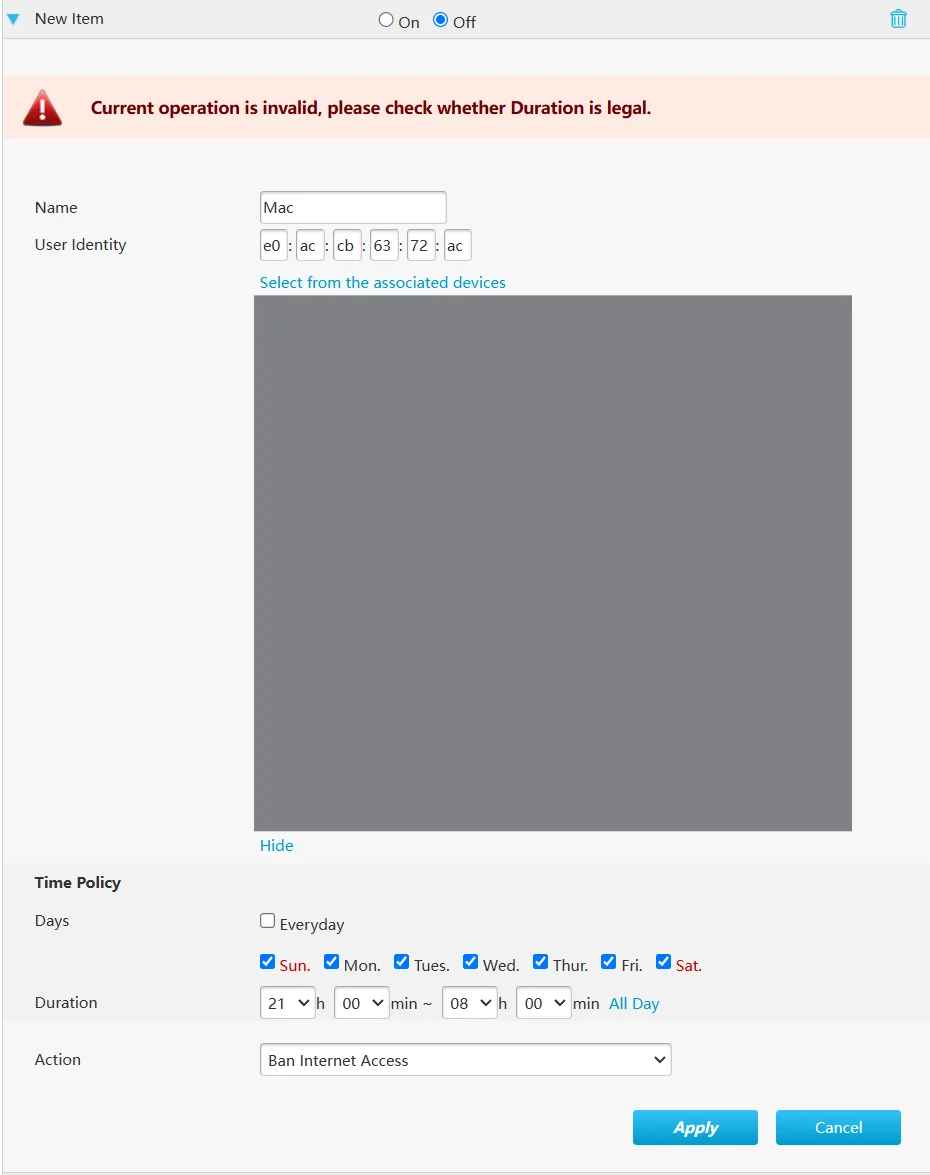This screenshot has height=1175, width=930.
Task: Open the start hour dropdown showing 21
Action: pos(287,1003)
